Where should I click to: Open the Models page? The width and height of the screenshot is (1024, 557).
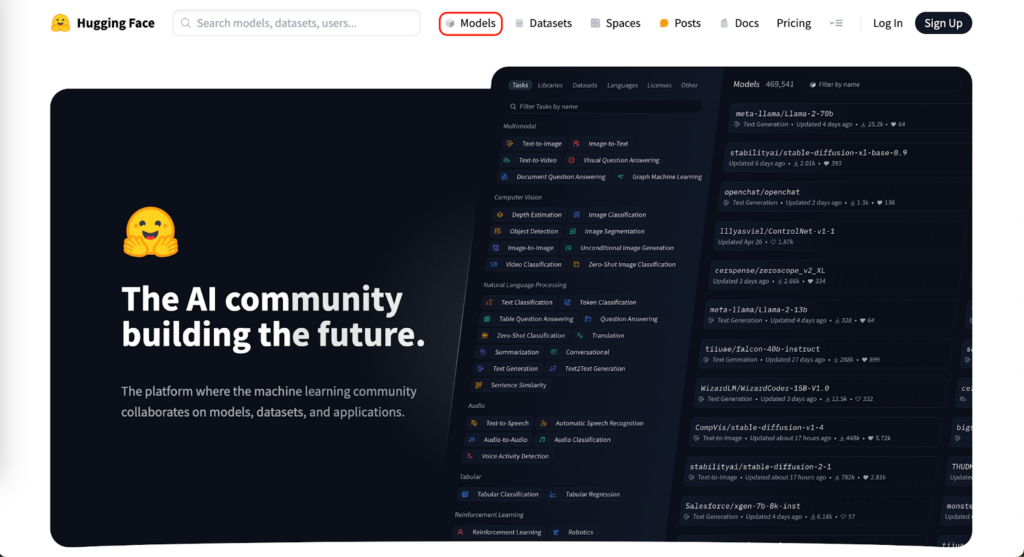coord(477,23)
